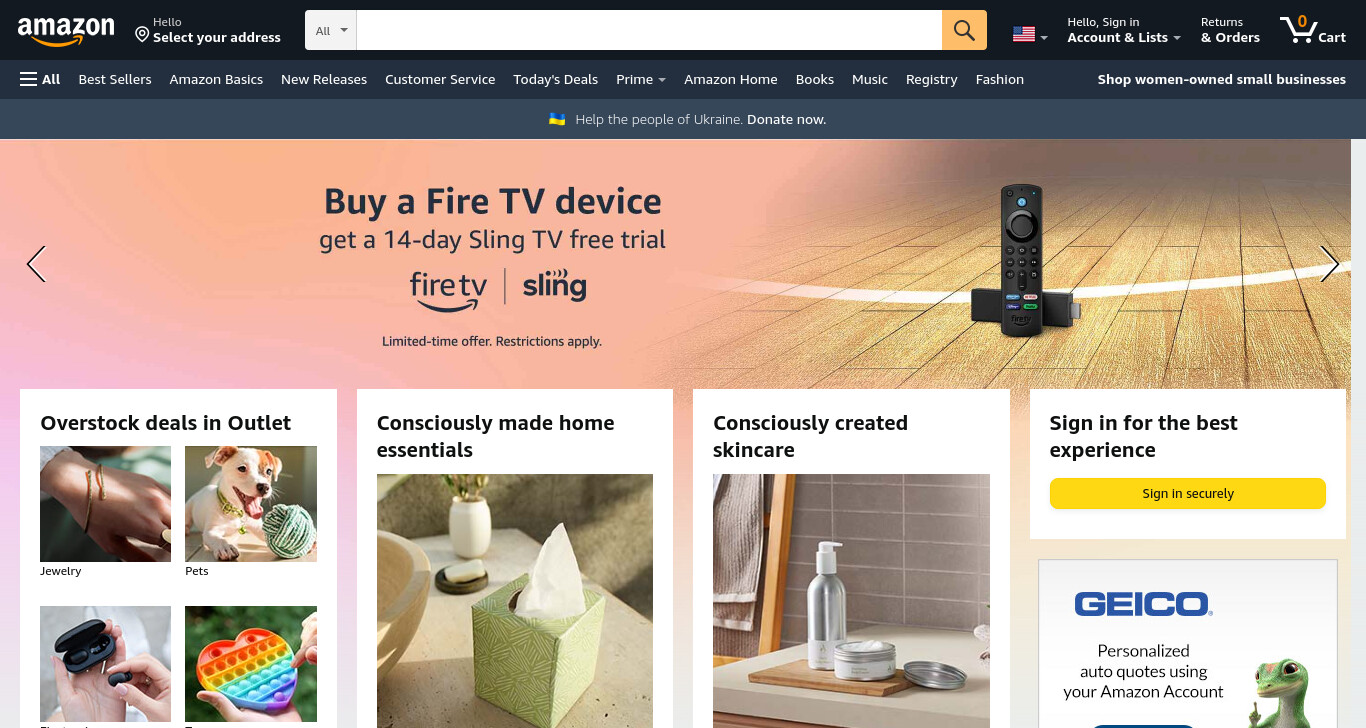Click the Sign in securely button
This screenshot has width=1366, height=728.
[x=1187, y=494]
